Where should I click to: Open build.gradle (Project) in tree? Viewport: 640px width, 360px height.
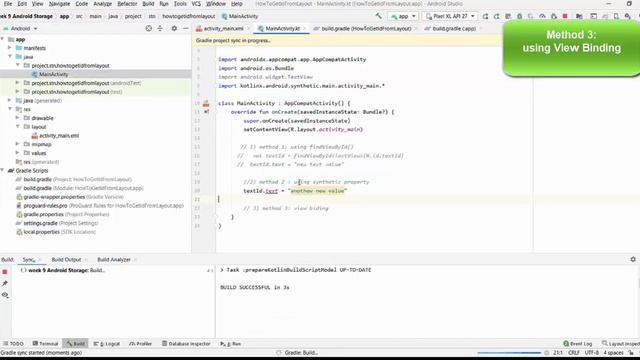tap(73, 180)
